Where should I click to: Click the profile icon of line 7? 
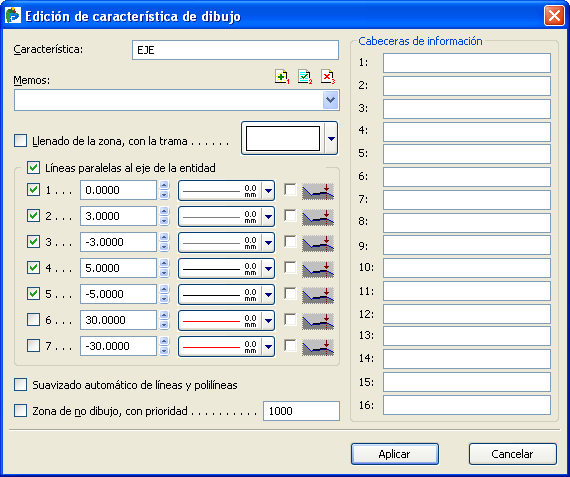point(318,347)
